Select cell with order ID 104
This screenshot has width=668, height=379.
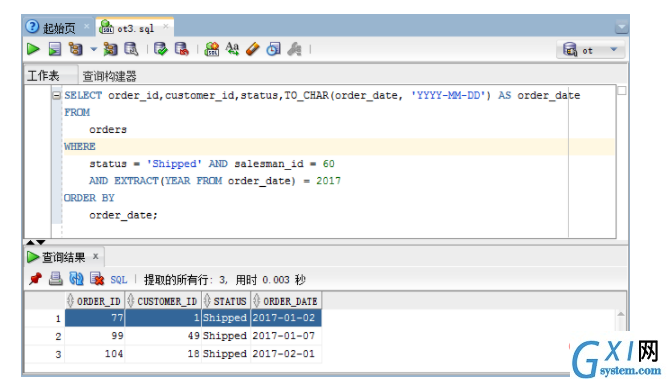[x=95, y=354]
